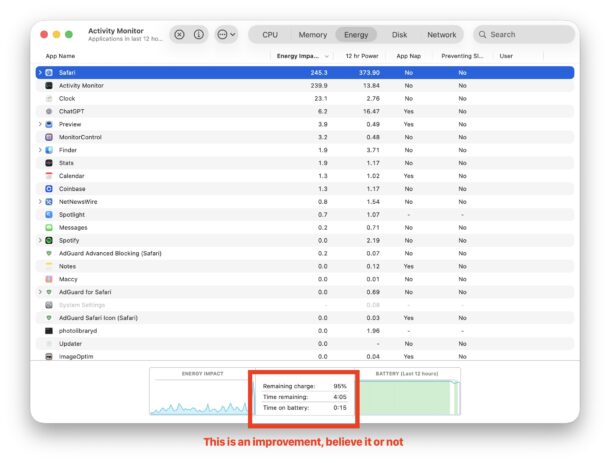
Task: Click the NetNewsWire app icon
Action: [49, 201]
